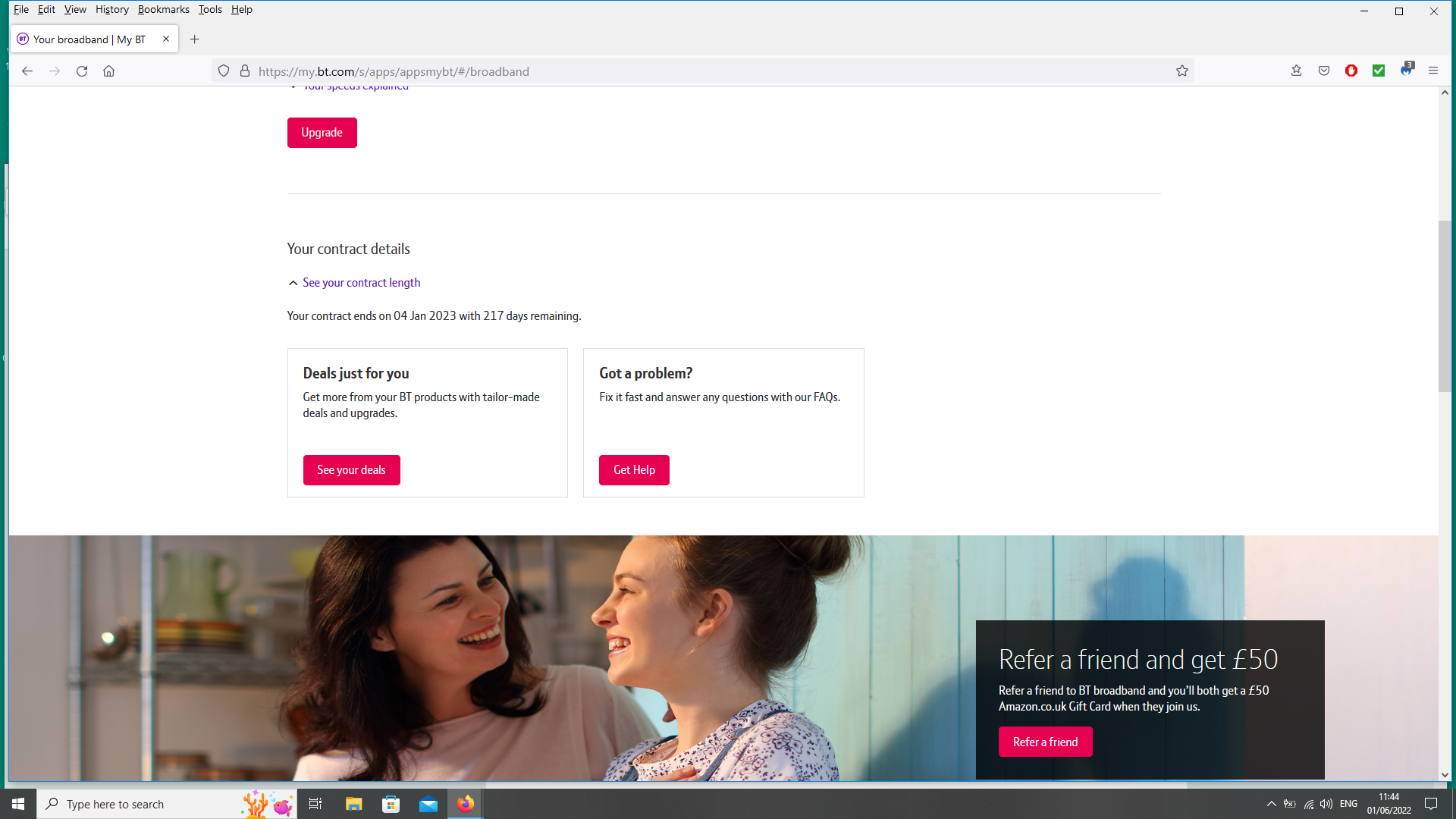This screenshot has width=1456, height=819.
Task: Open the Help menu
Action: [x=242, y=10]
